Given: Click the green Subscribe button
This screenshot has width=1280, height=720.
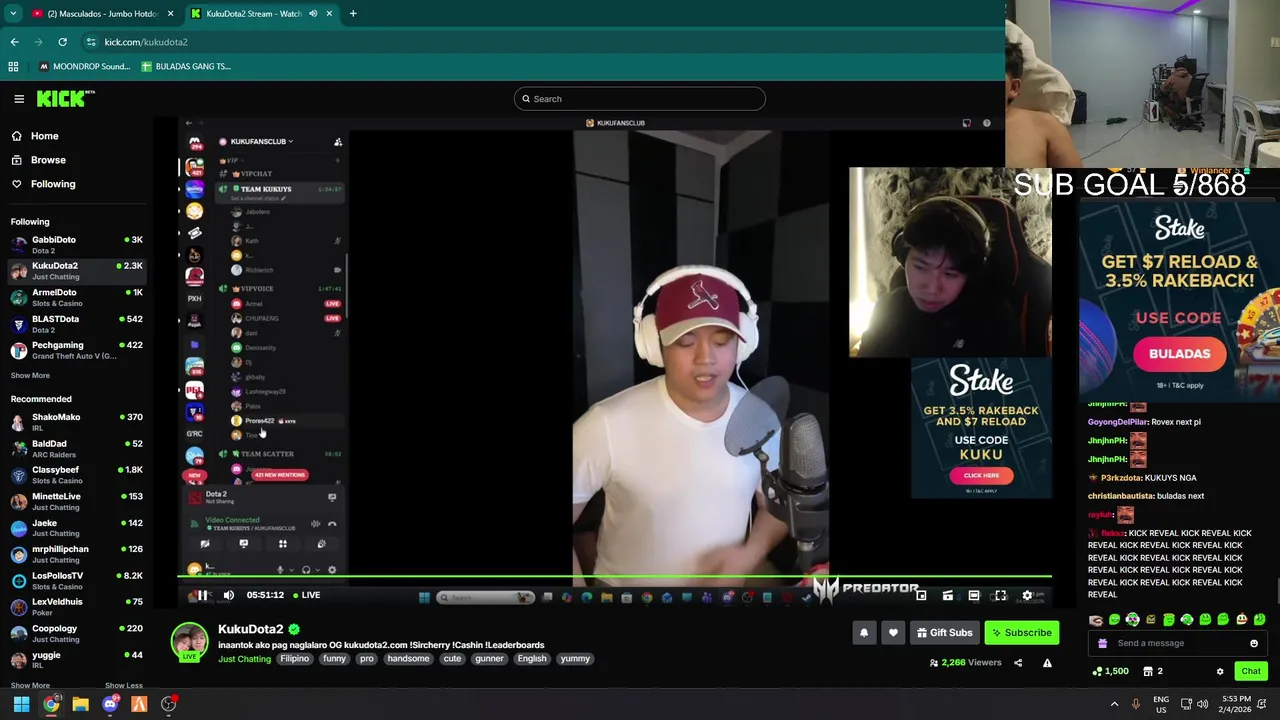Looking at the screenshot, I should coord(1020,632).
